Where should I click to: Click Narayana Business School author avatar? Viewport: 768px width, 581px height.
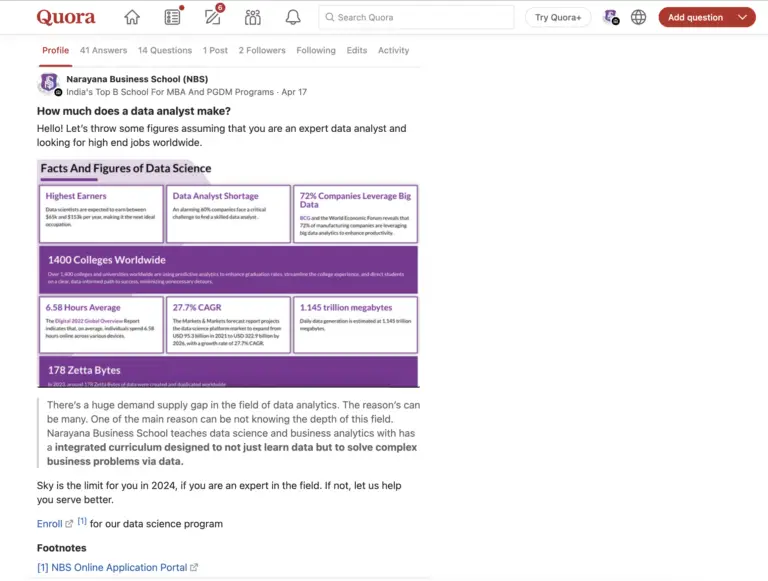coord(48,84)
